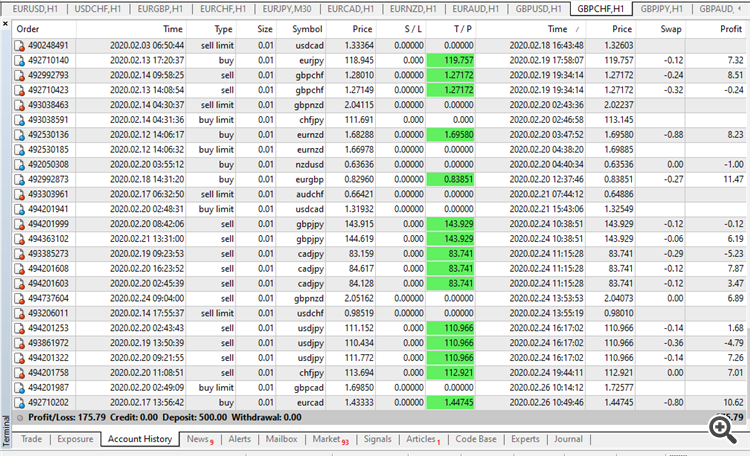Click the order icon for 492530185

pos(19,150)
